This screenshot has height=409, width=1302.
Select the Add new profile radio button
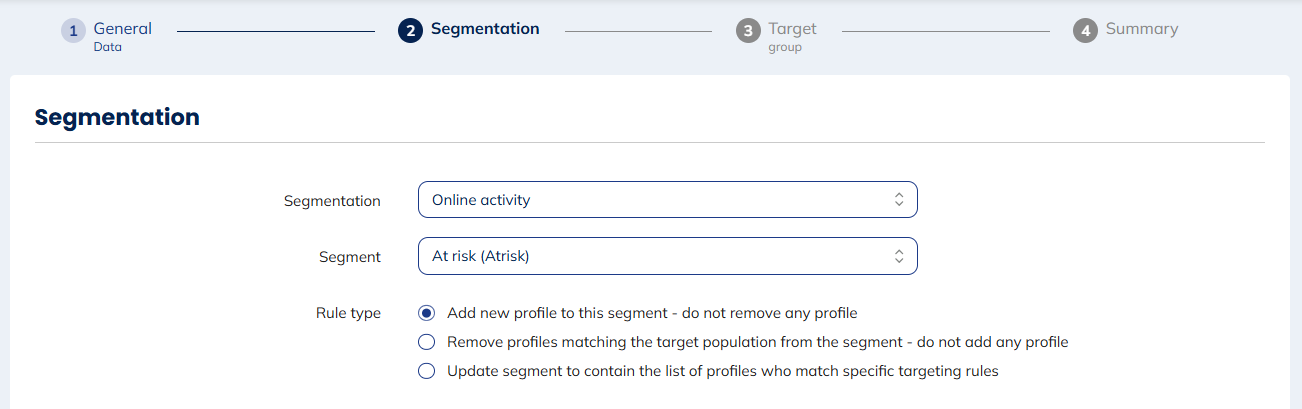[427, 313]
